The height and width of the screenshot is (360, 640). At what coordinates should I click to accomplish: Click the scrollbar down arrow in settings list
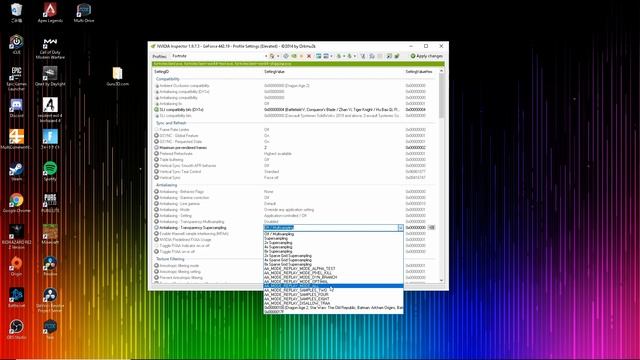point(441,281)
